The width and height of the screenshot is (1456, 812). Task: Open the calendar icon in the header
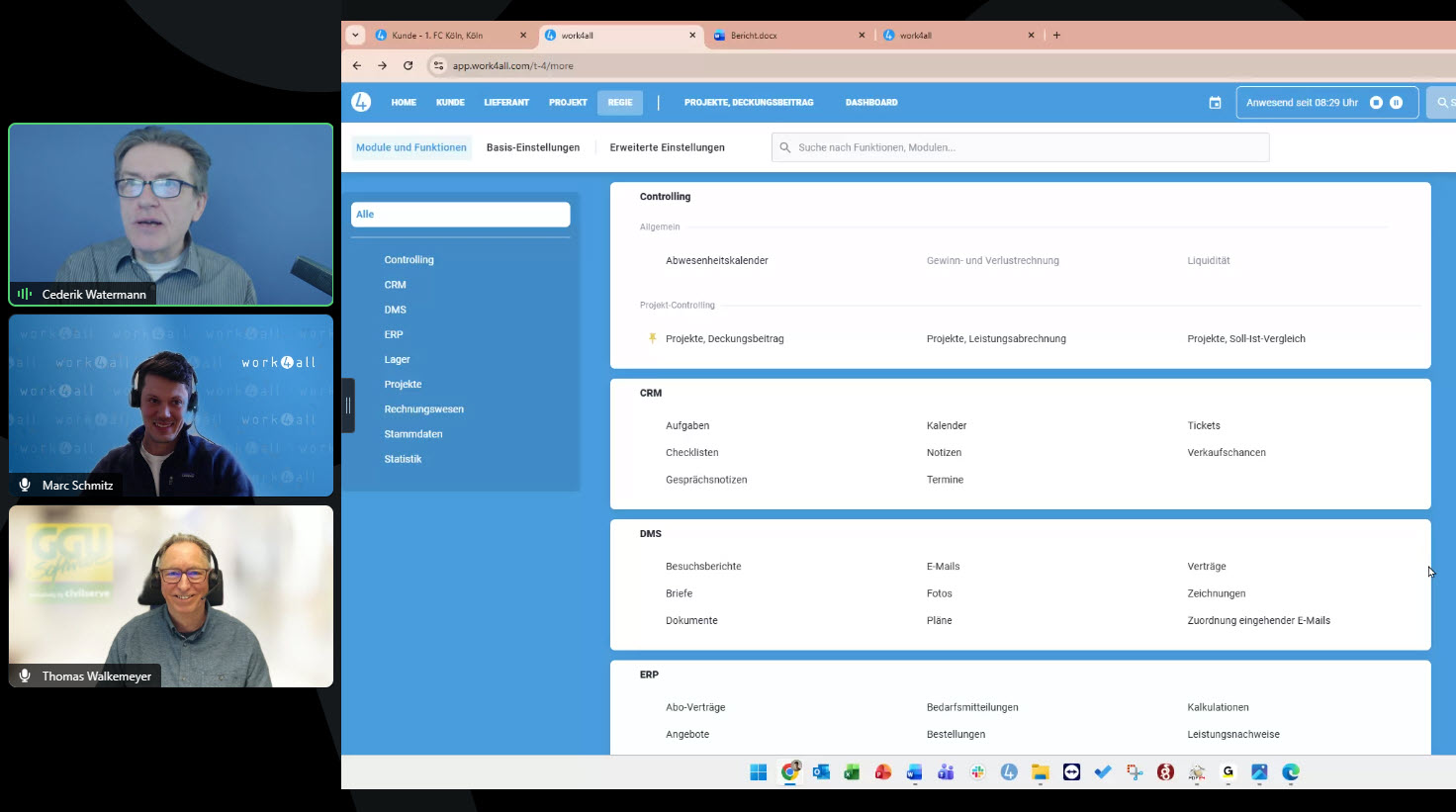(x=1215, y=103)
